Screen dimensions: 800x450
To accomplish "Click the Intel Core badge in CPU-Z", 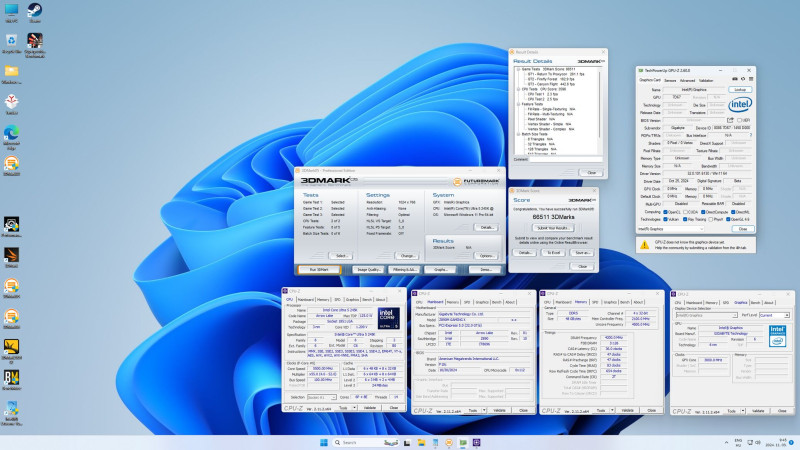I will (388, 318).
